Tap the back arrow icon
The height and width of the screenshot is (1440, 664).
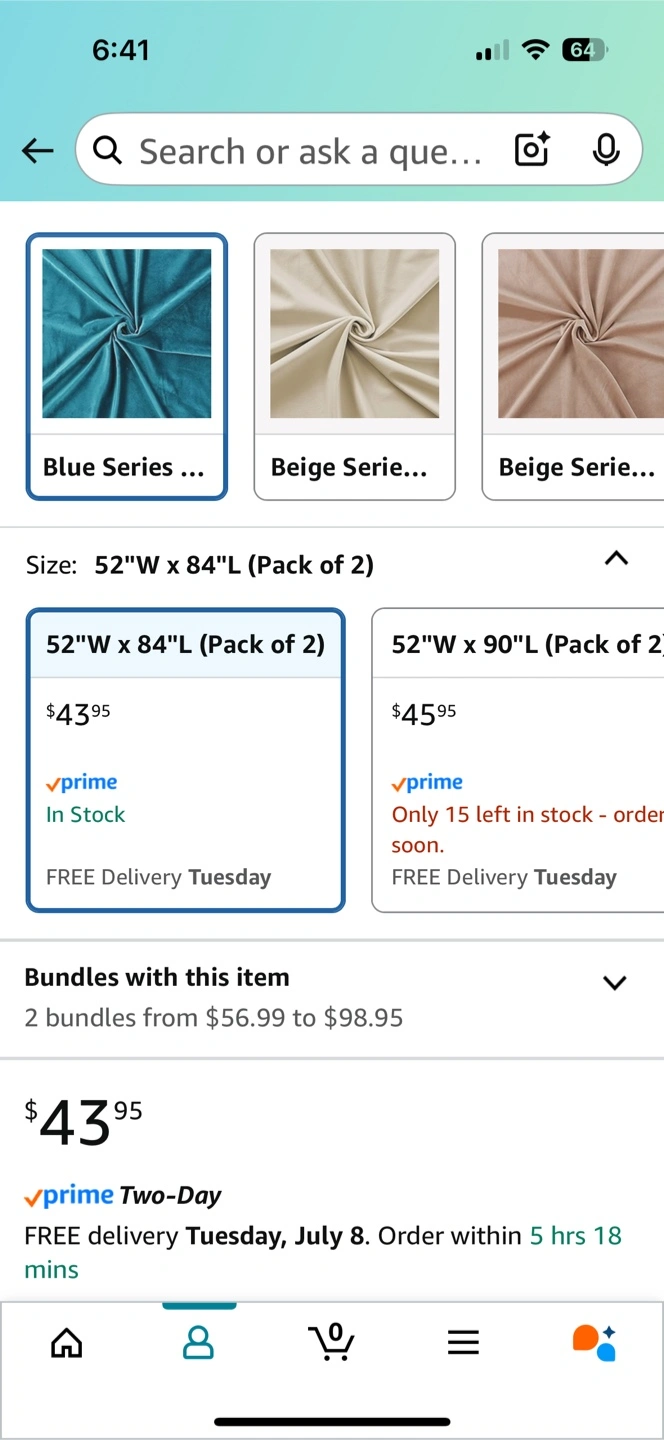click(x=38, y=151)
